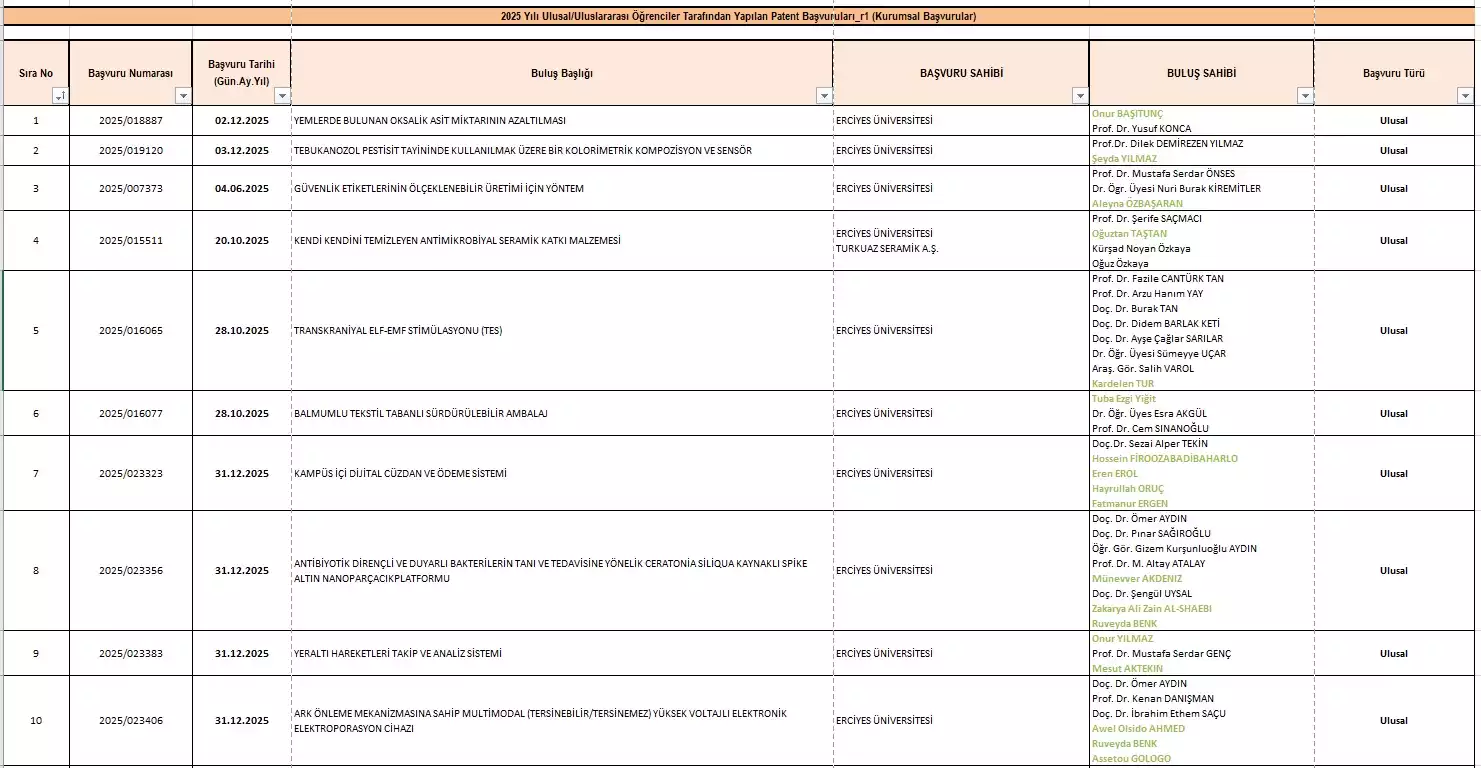The height and width of the screenshot is (768, 1481).
Task: Open the BULUŞ SAHİBİ filter dropdown
Action: (1305, 96)
